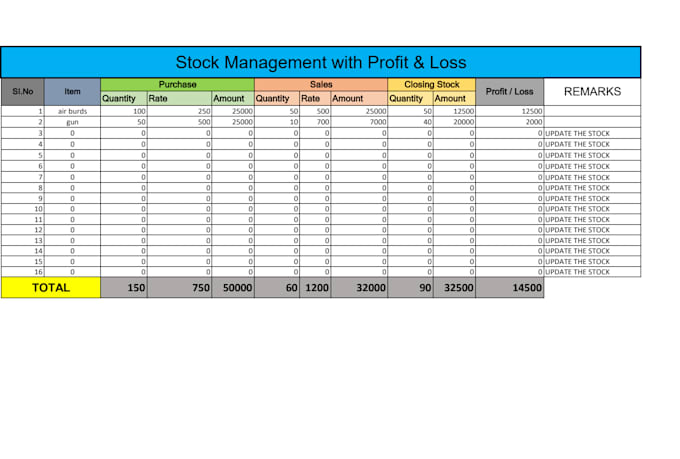Screen dimensions: 680x459
Task: Click the REMARKS column header
Action: click(592, 92)
